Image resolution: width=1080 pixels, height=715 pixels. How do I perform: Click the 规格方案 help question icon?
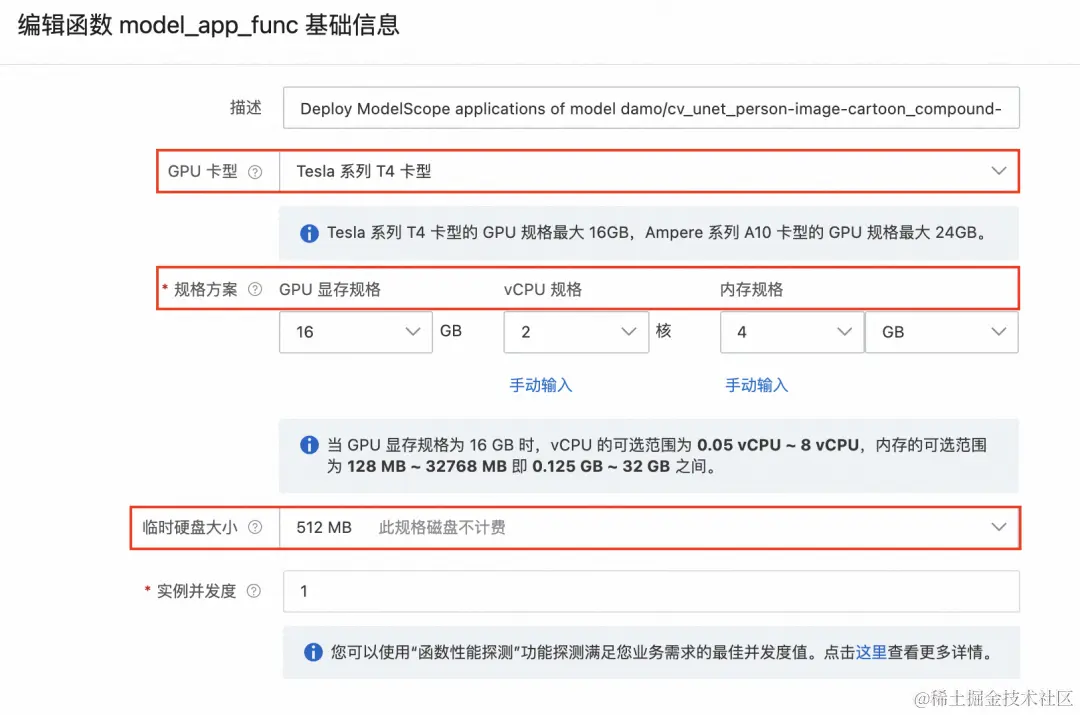255,289
